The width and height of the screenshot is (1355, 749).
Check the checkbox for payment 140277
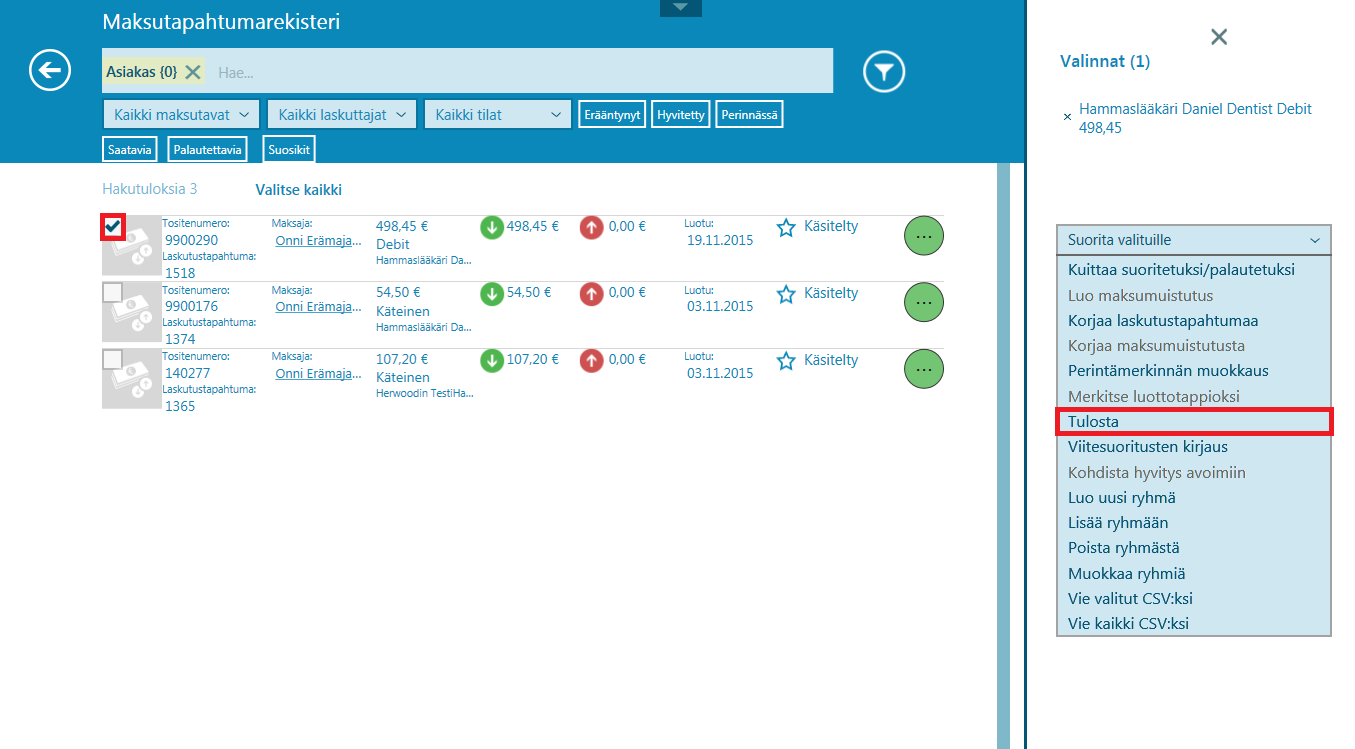(x=113, y=359)
